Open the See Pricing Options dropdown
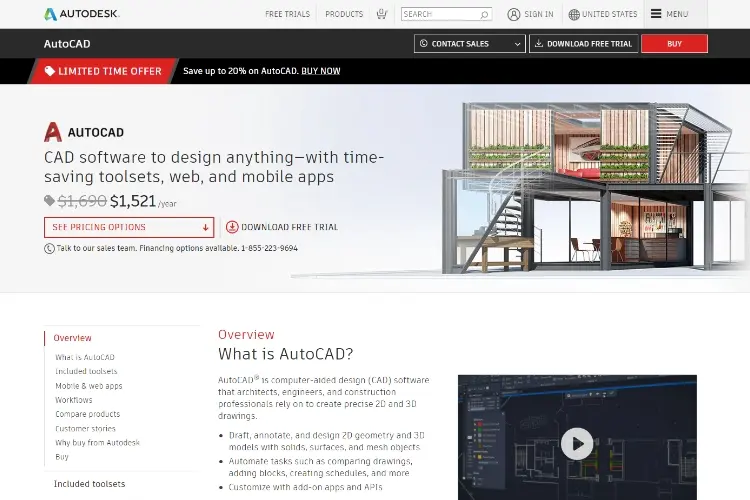This screenshot has width=750, height=500. pyautogui.click(x=129, y=227)
